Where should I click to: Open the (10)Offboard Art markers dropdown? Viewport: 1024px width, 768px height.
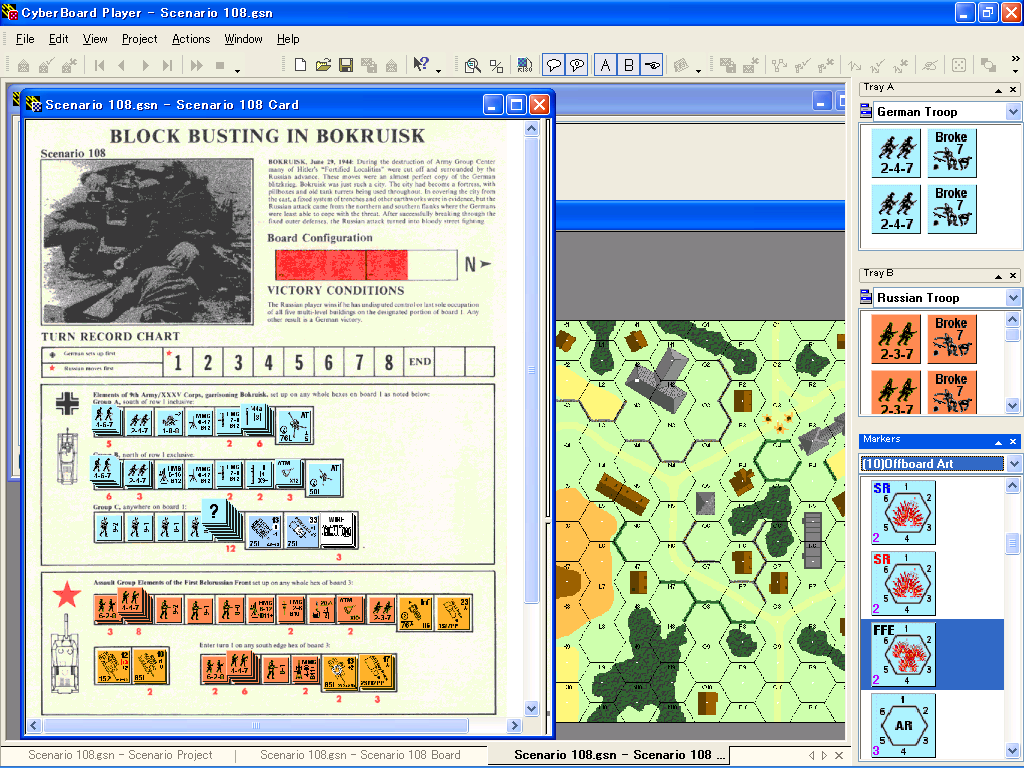pos(1013,464)
